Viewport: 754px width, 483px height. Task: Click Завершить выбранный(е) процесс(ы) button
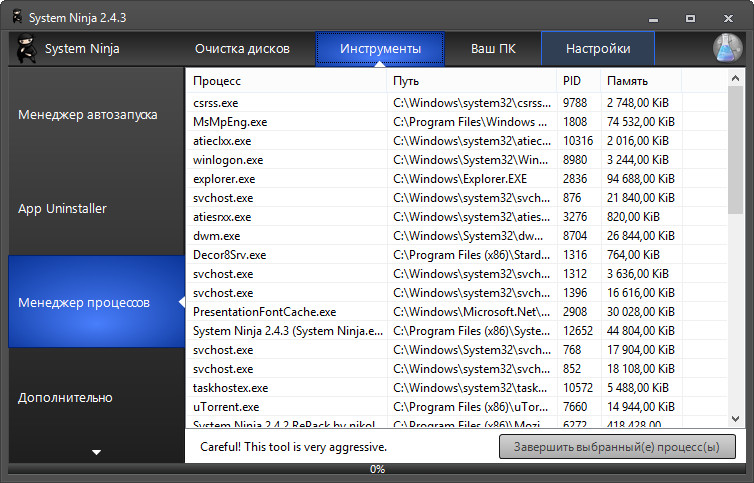(617, 447)
